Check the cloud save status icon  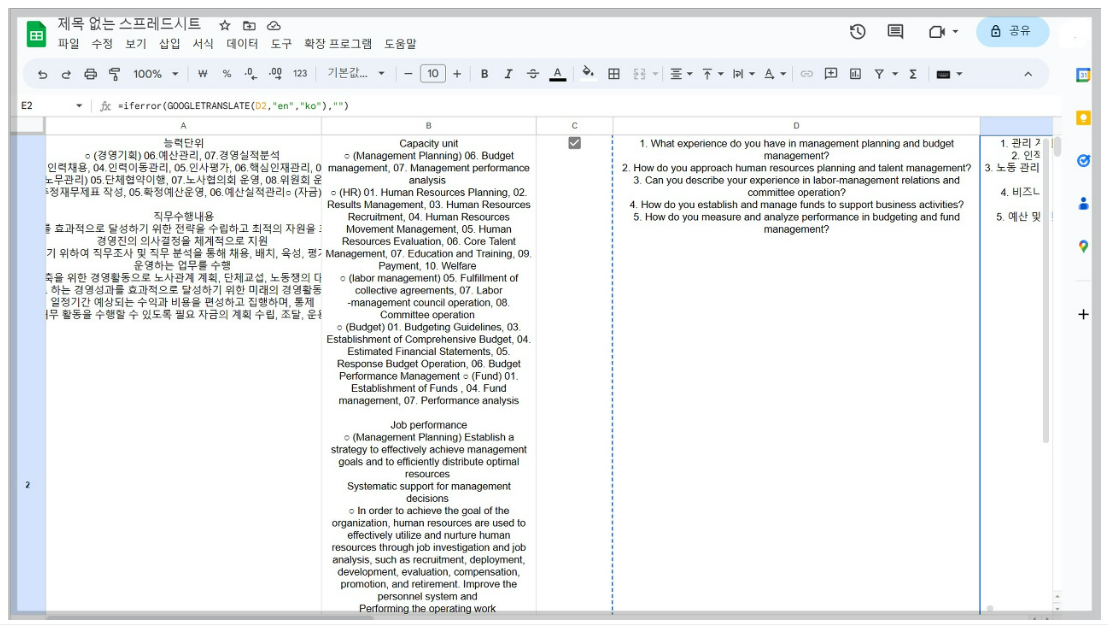pyautogui.click(x=273, y=25)
